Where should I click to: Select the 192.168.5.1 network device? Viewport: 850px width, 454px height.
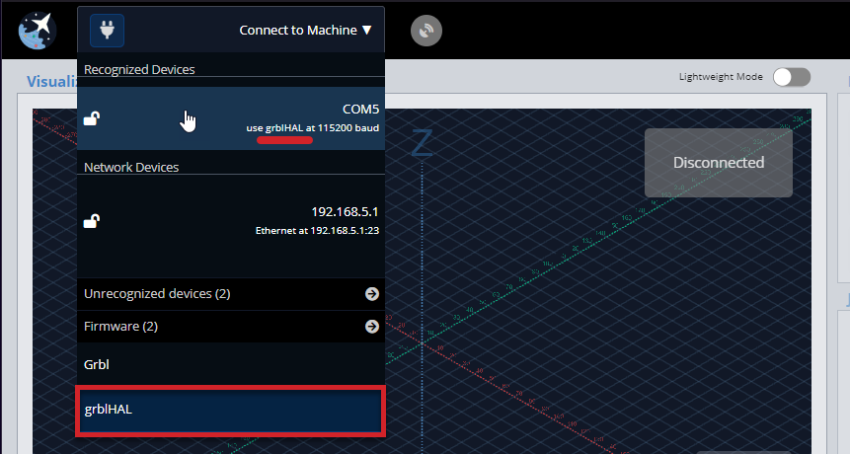pos(231,221)
